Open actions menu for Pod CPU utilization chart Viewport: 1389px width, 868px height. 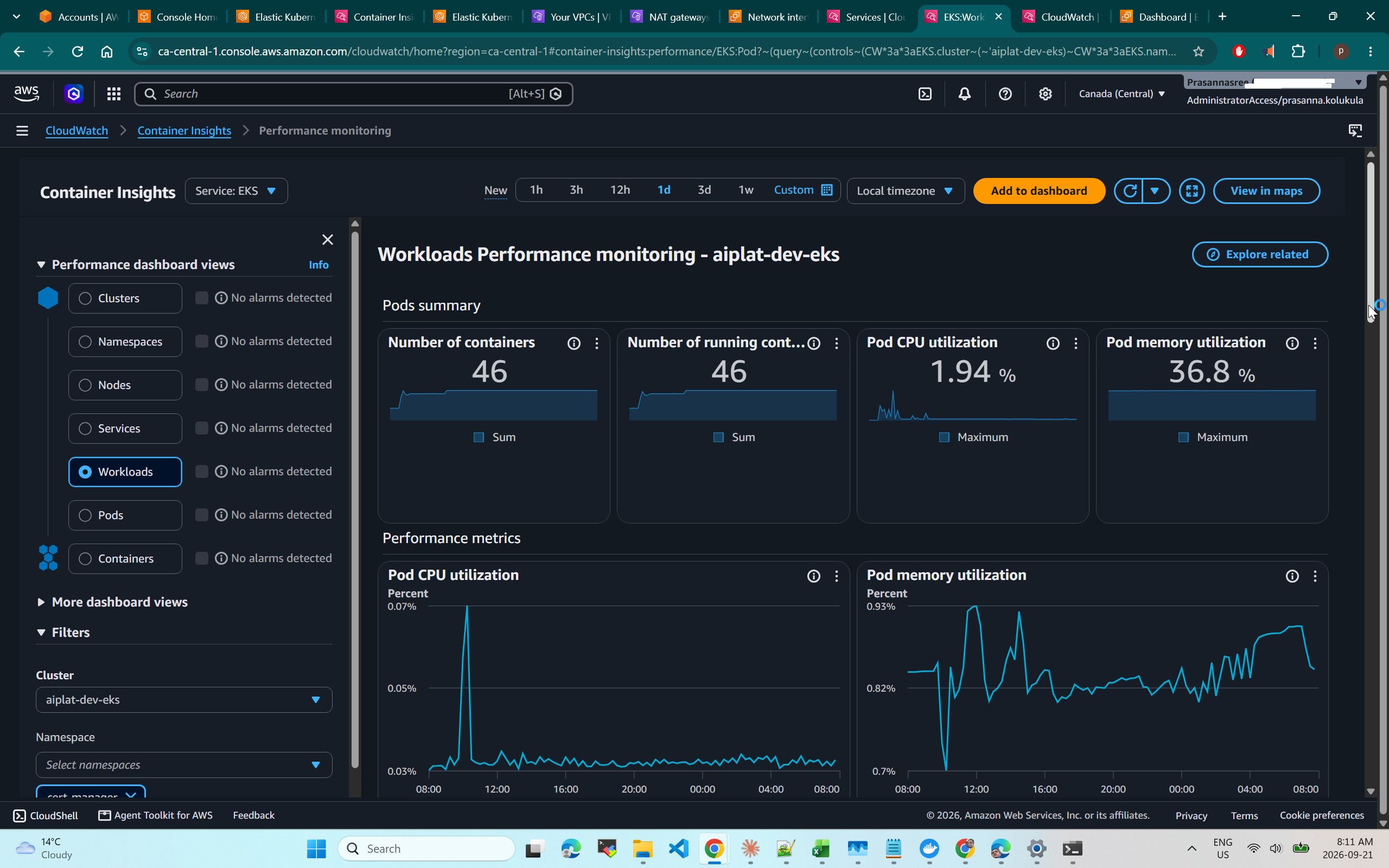click(836, 576)
